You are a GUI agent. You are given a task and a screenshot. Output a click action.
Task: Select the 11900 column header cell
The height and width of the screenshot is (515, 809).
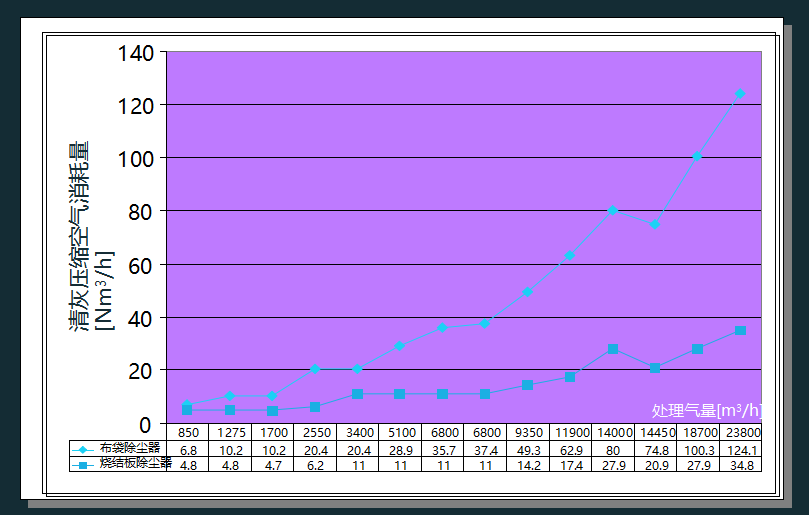pos(571,432)
